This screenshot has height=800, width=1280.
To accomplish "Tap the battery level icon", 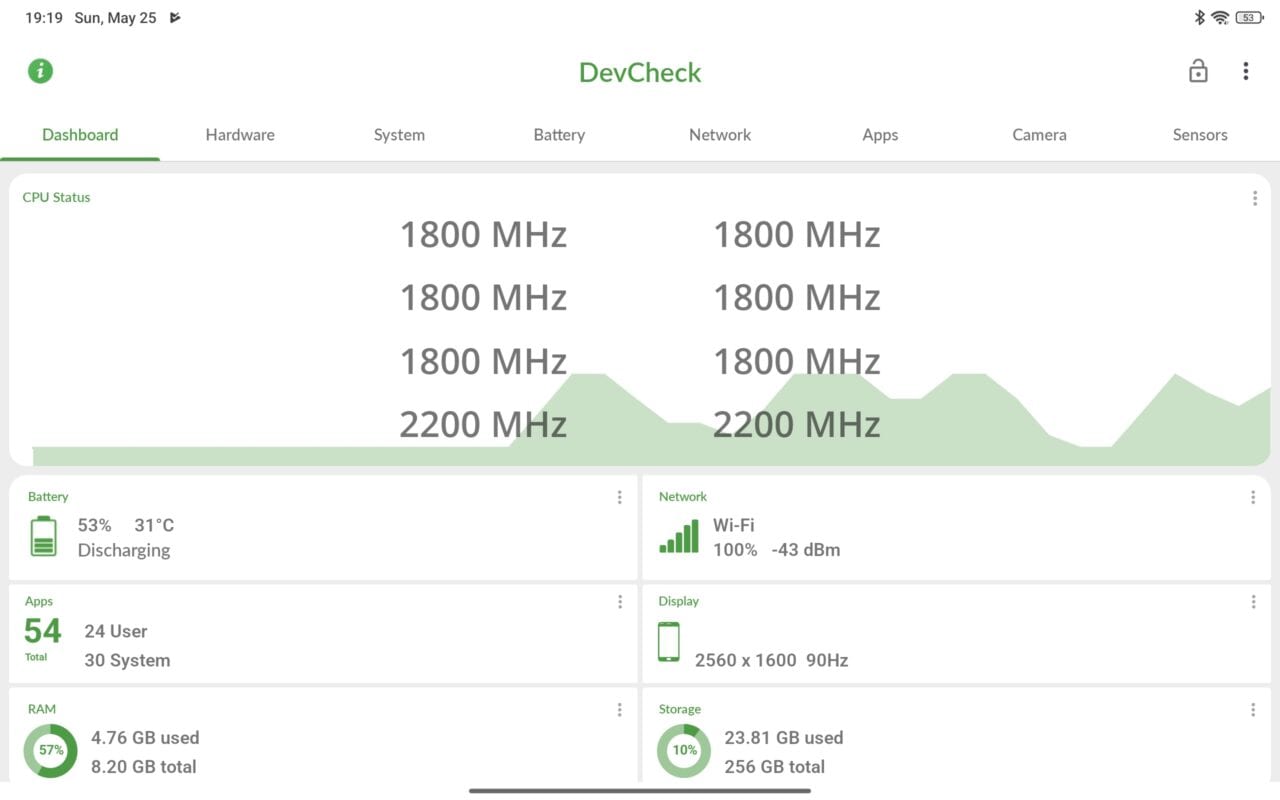I will pyautogui.click(x=43, y=536).
